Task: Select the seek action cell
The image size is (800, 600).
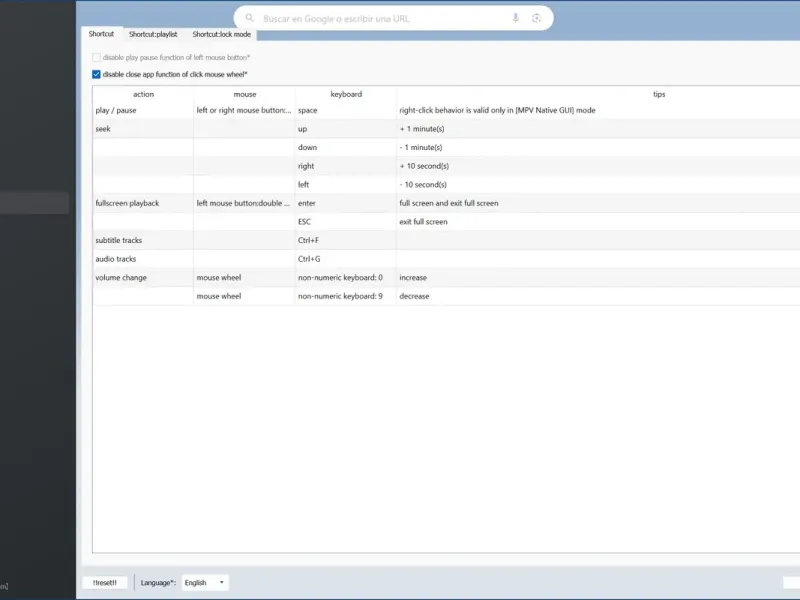Action: click(143, 129)
